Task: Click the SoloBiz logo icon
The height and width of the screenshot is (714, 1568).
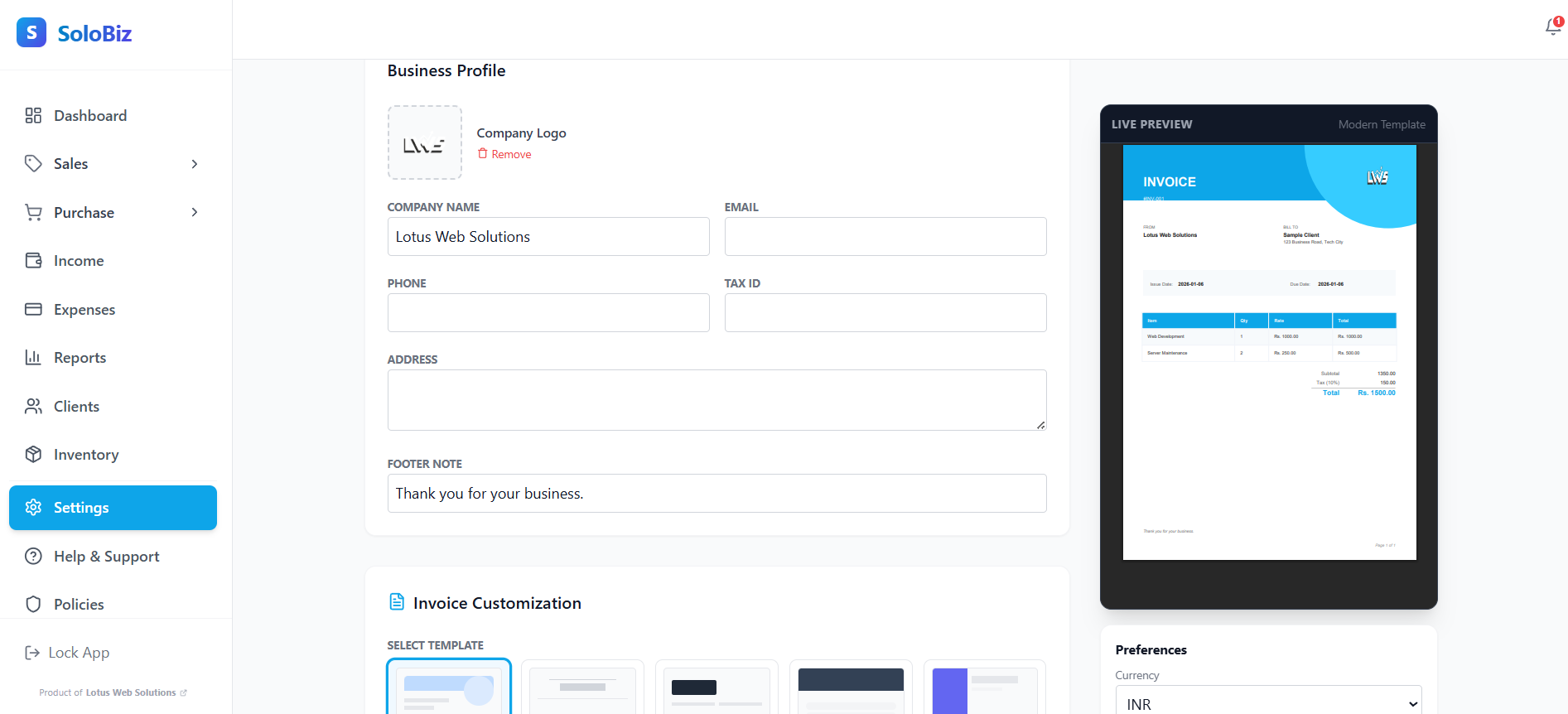Action: pos(31,32)
